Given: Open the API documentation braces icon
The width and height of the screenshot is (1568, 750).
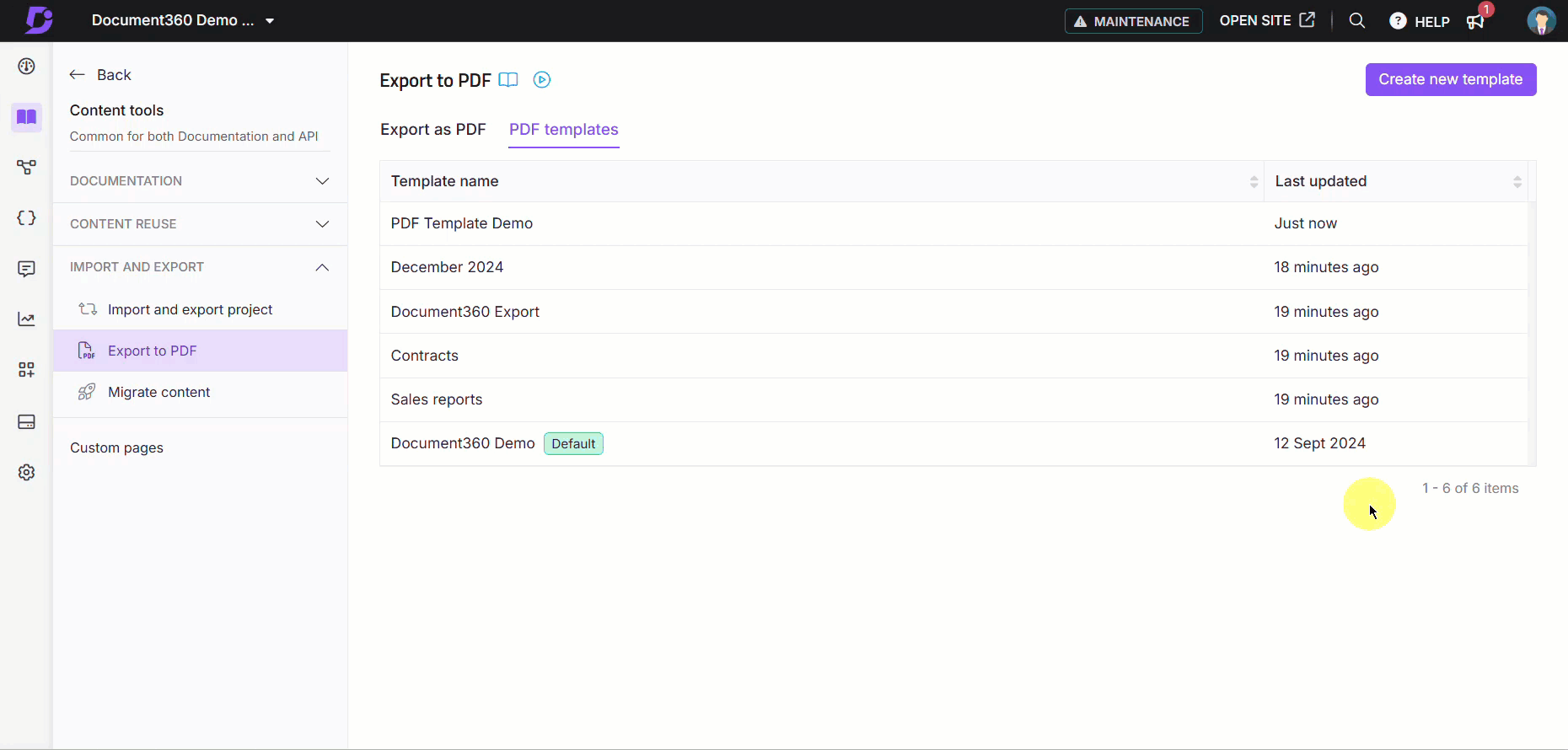Looking at the screenshot, I should point(27,218).
